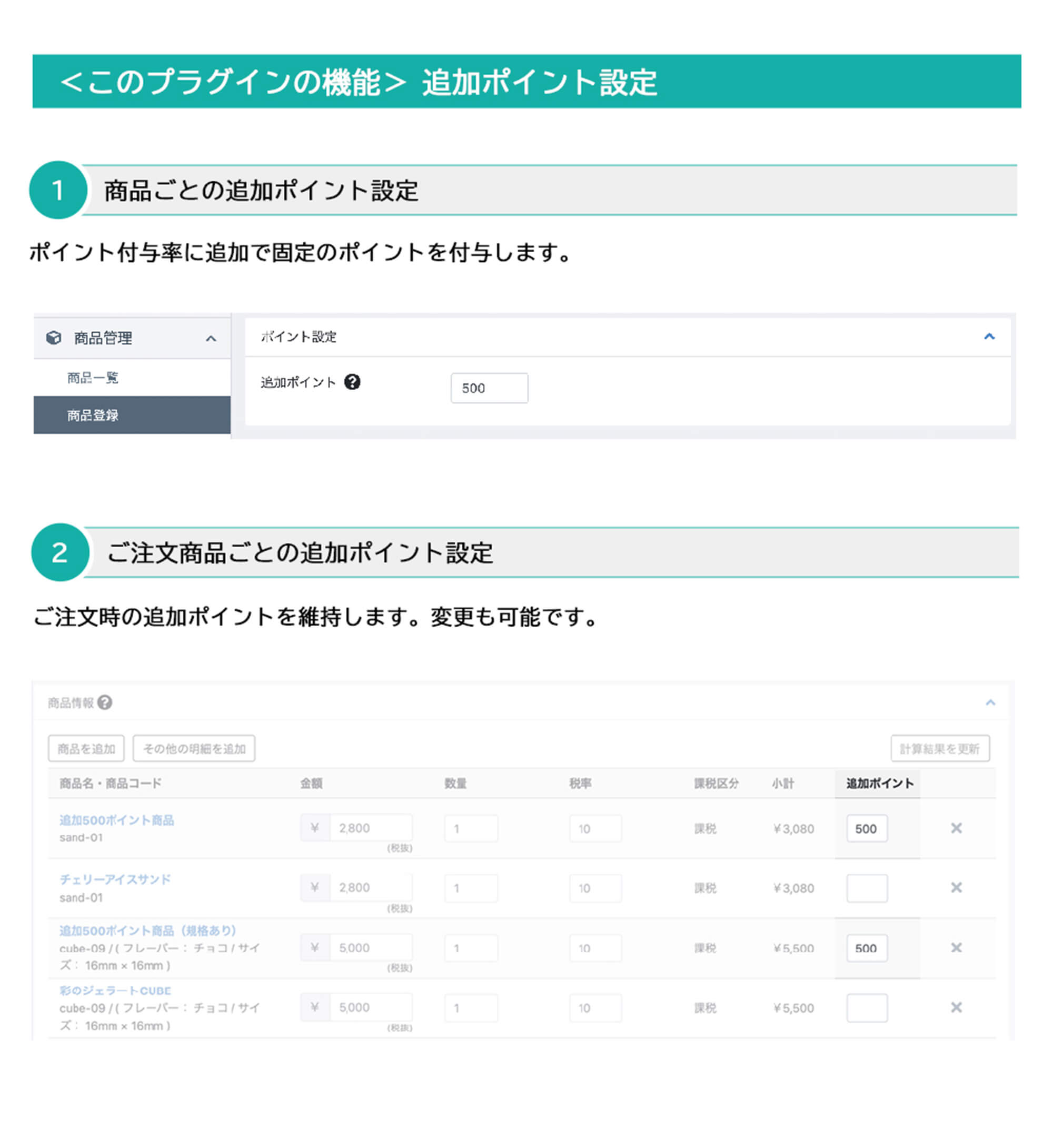The image size is (1053, 1148).
Task: Click the 税率 column header
Action: coord(581,783)
